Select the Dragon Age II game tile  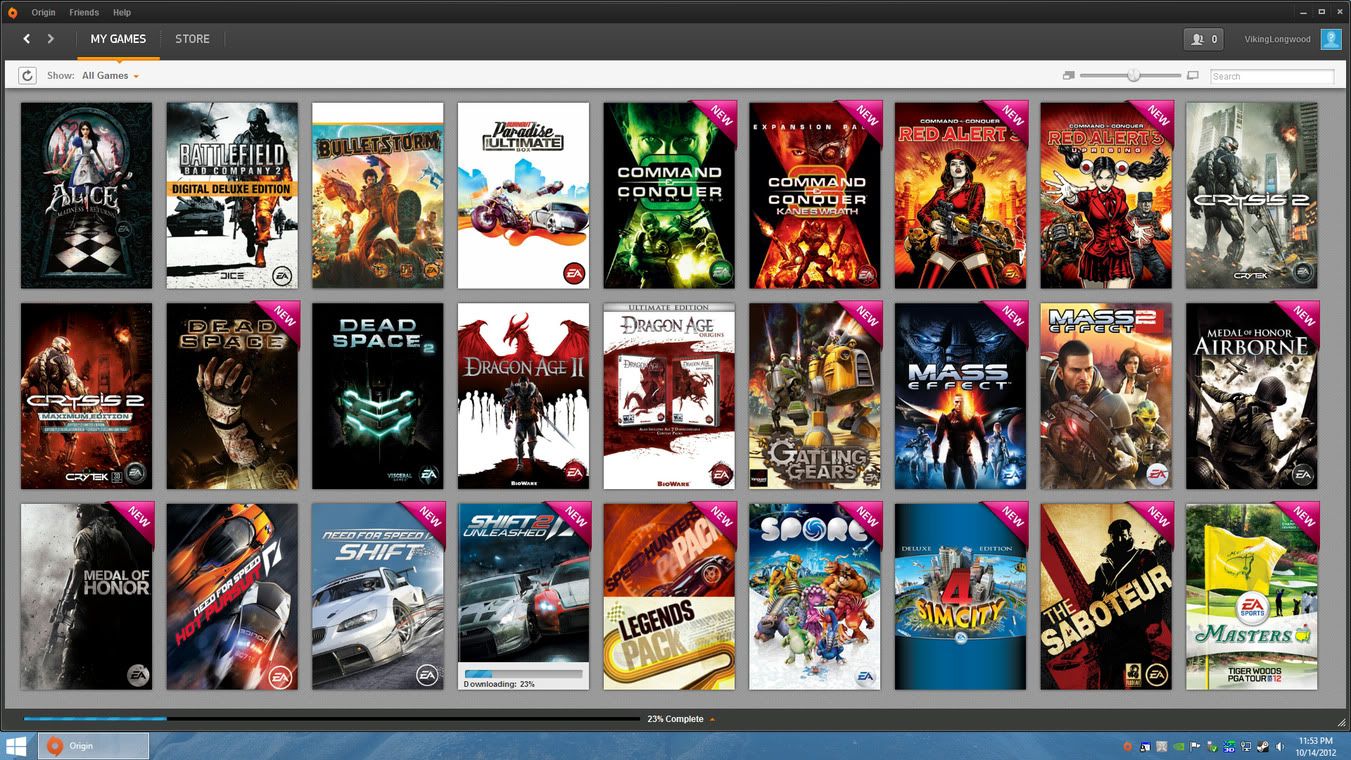pos(523,396)
